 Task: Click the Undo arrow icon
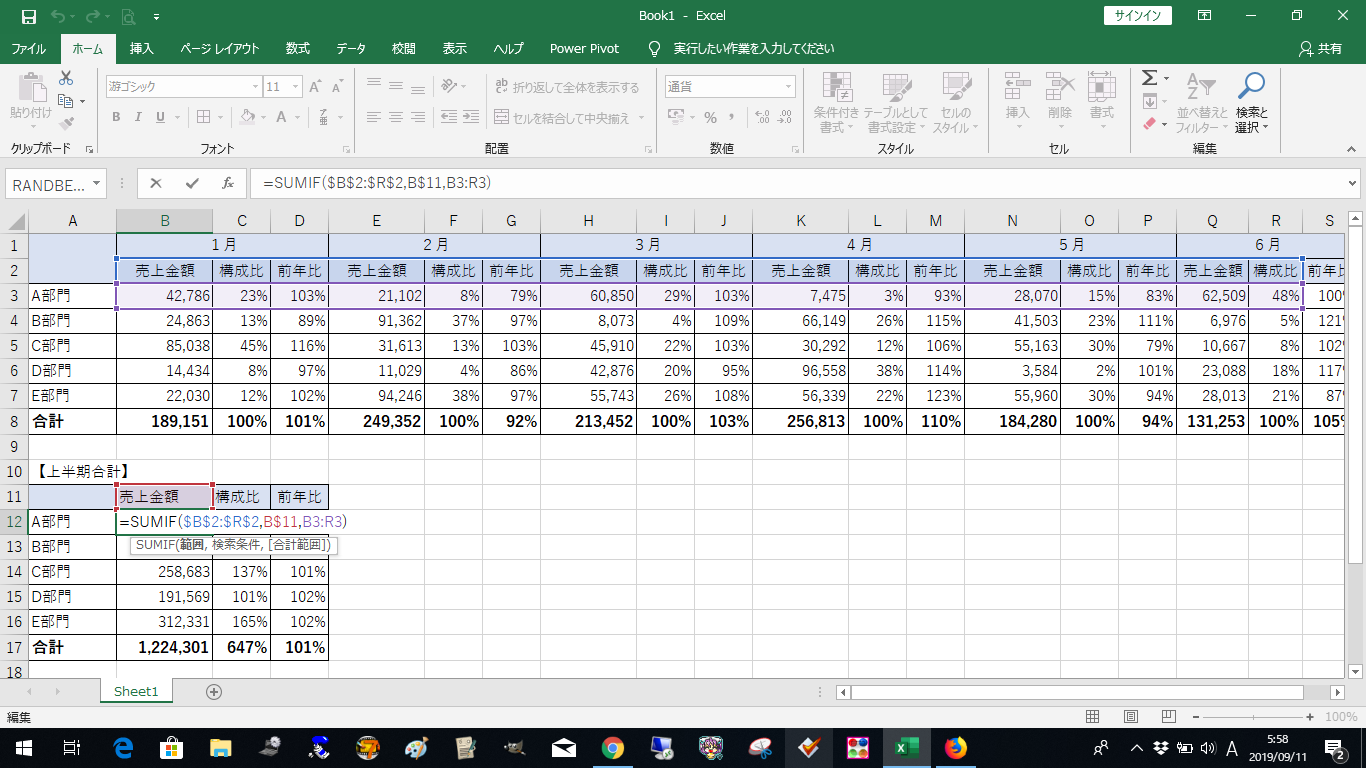(x=57, y=16)
